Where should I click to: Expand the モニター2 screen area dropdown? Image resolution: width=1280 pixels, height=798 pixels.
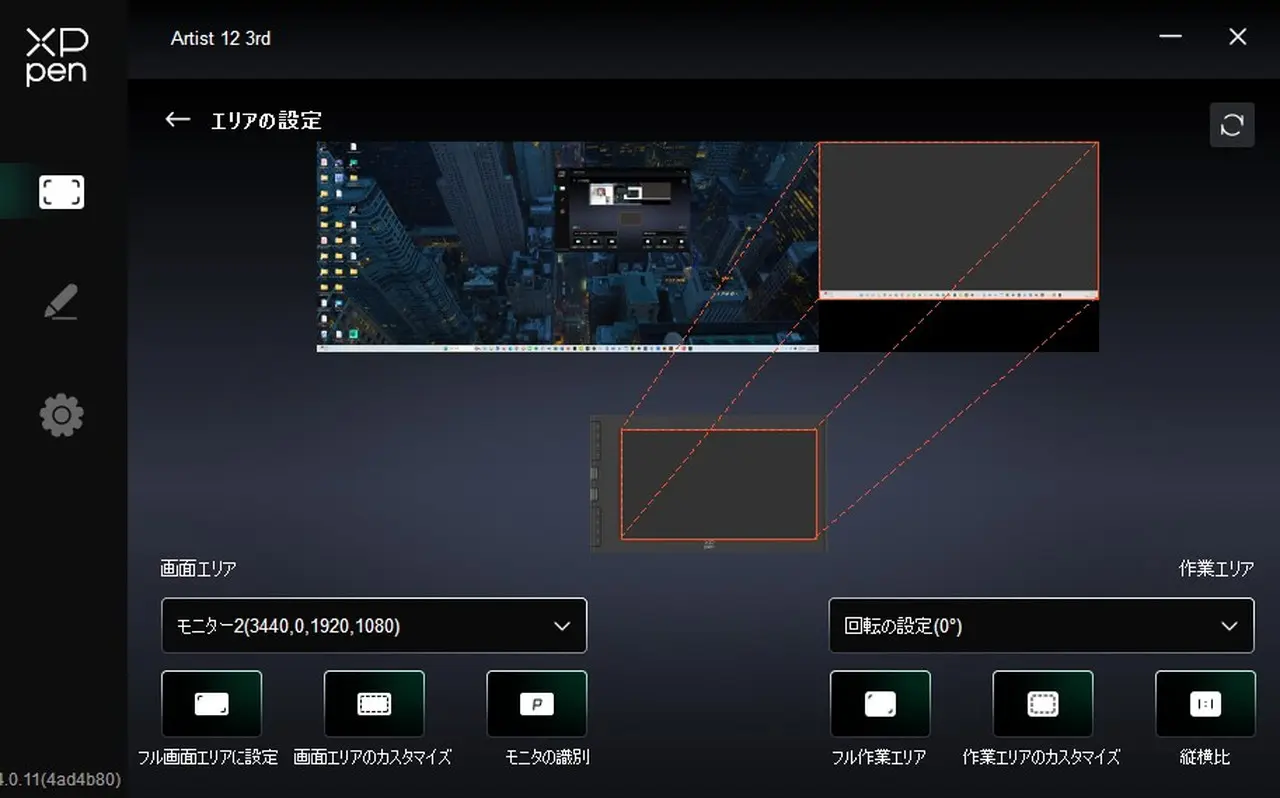click(373, 626)
